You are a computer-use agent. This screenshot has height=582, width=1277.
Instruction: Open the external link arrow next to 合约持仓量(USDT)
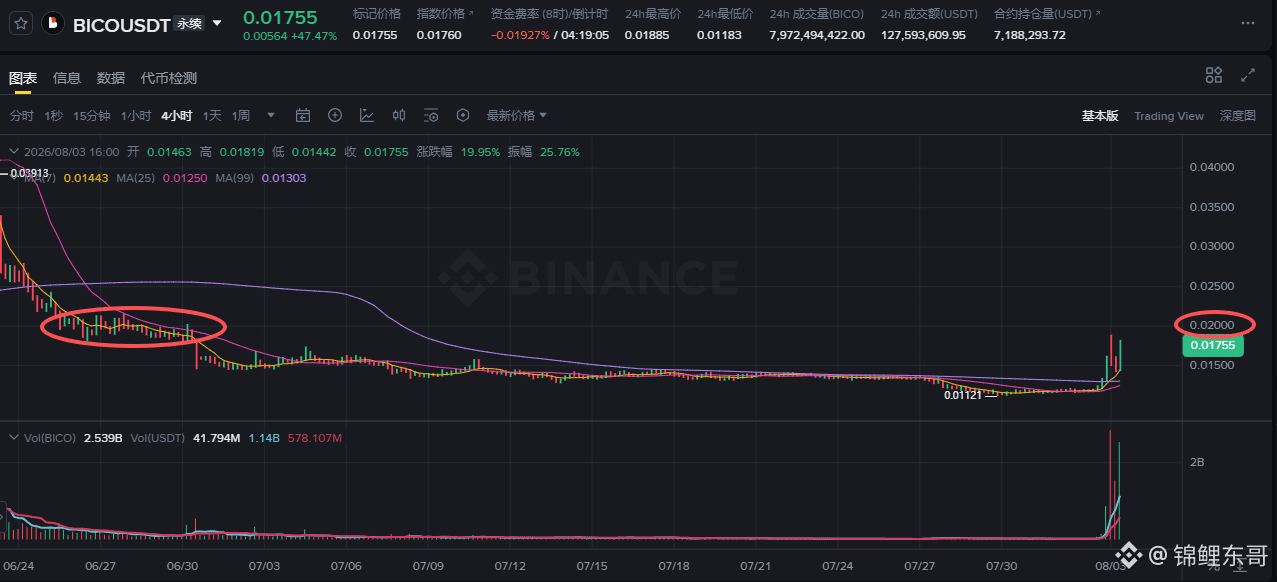pos(1098,14)
